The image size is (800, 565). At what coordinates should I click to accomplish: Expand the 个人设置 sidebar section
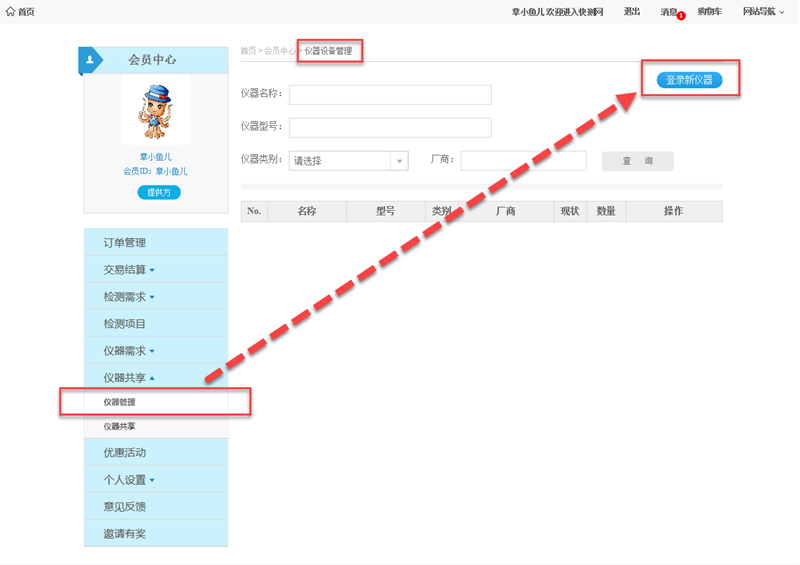(x=129, y=480)
